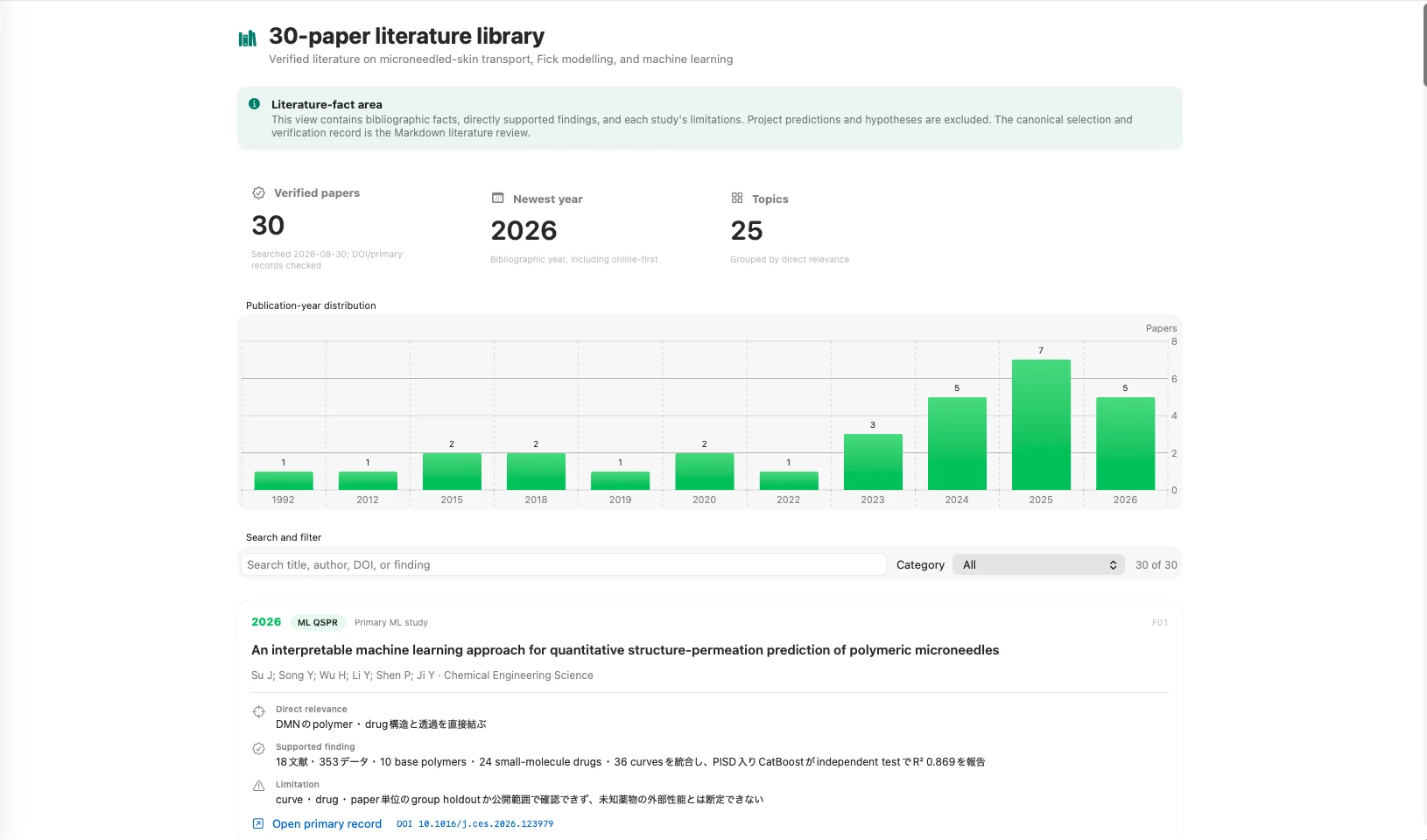
Task: Click the DOI 10.1016/j.ces.2026.123979 text
Action: pyautogui.click(x=474, y=824)
